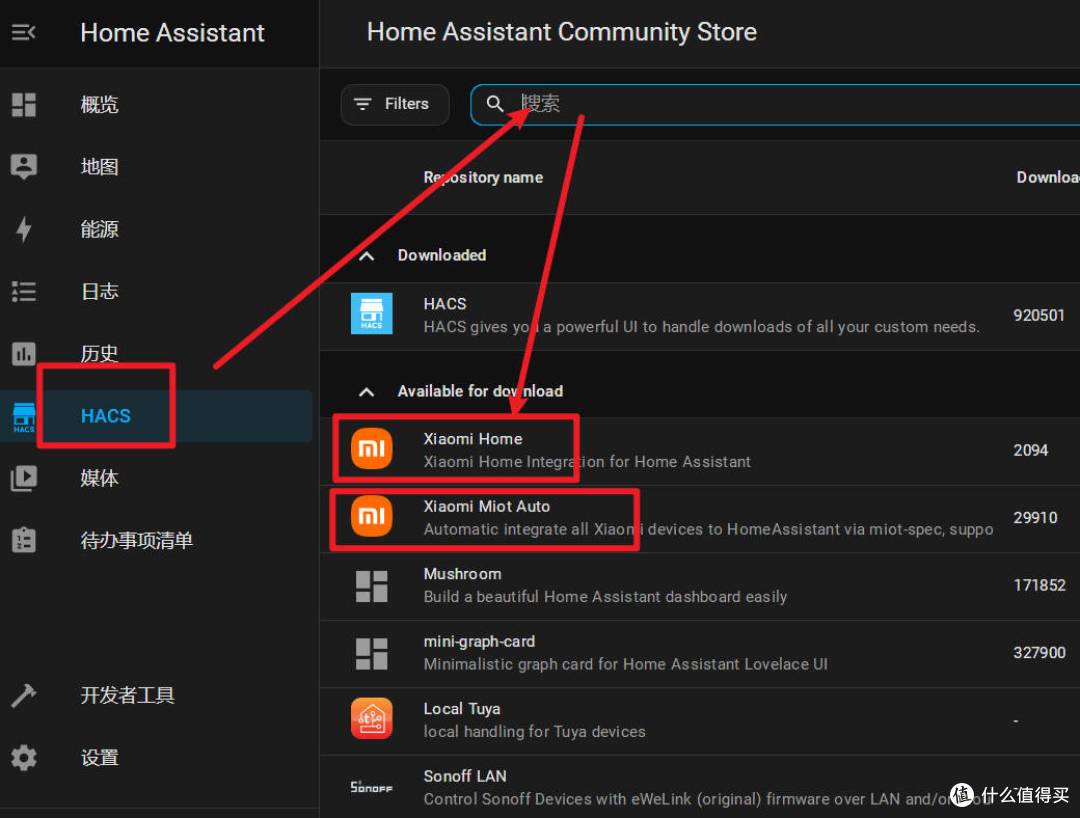The height and width of the screenshot is (818, 1080).
Task: Open the Local Tuya repository title
Action: [x=462, y=709]
